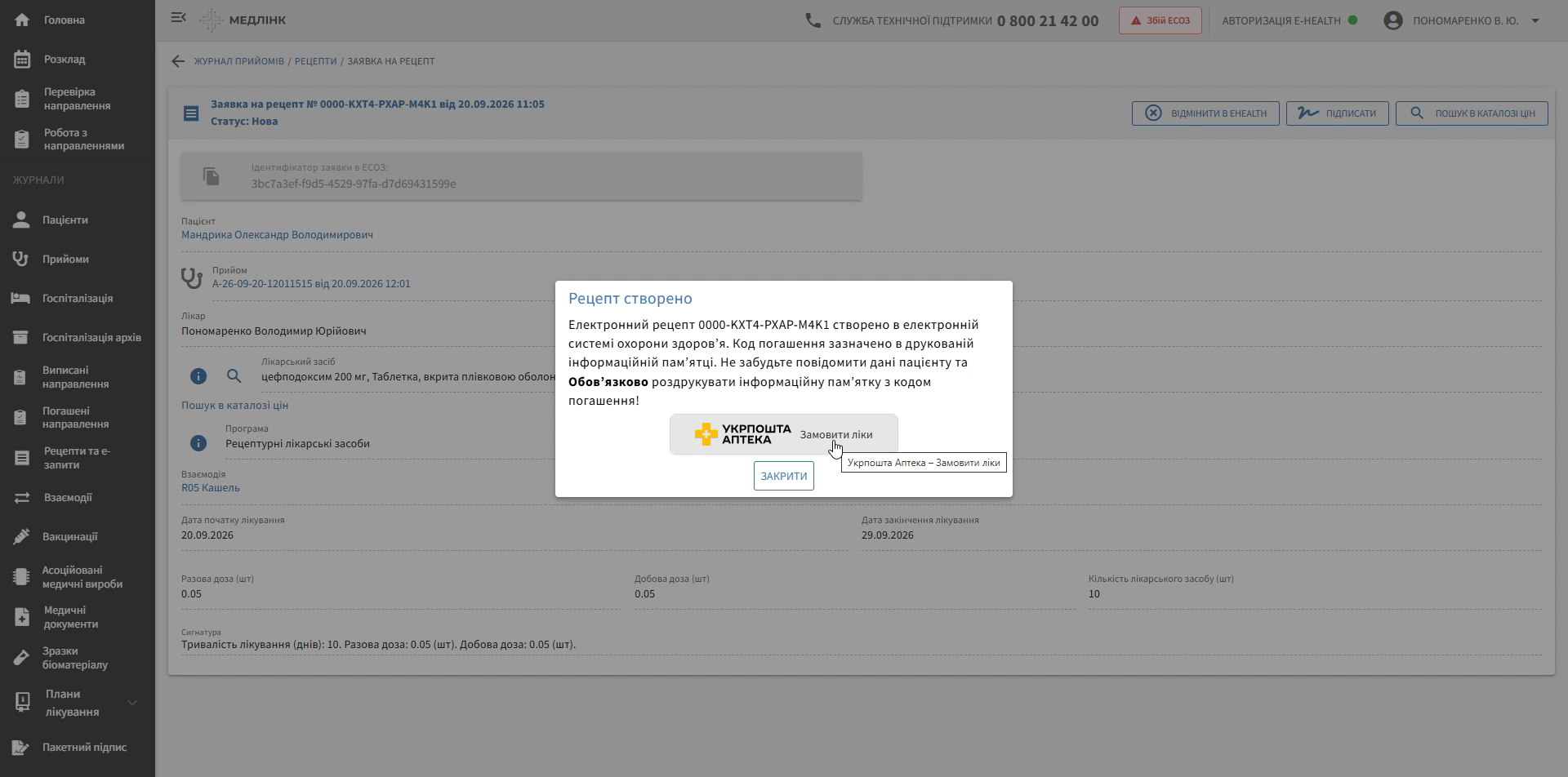The height and width of the screenshot is (777, 1568).
Task: Copy the ЕСОЗ request identifier icon
Action: (x=212, y=176)
